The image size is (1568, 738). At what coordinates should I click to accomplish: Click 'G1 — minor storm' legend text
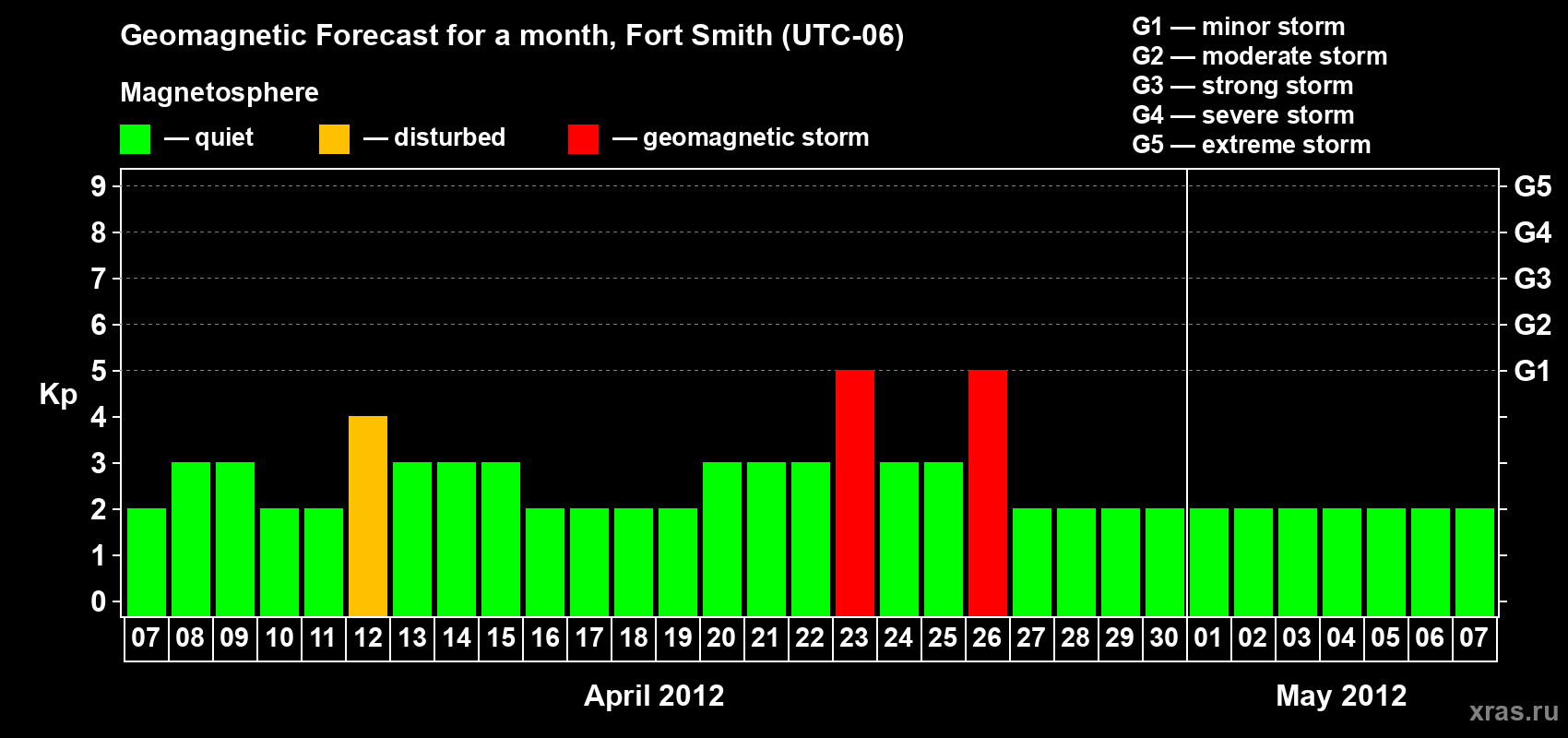click(x=1239, y=27)
